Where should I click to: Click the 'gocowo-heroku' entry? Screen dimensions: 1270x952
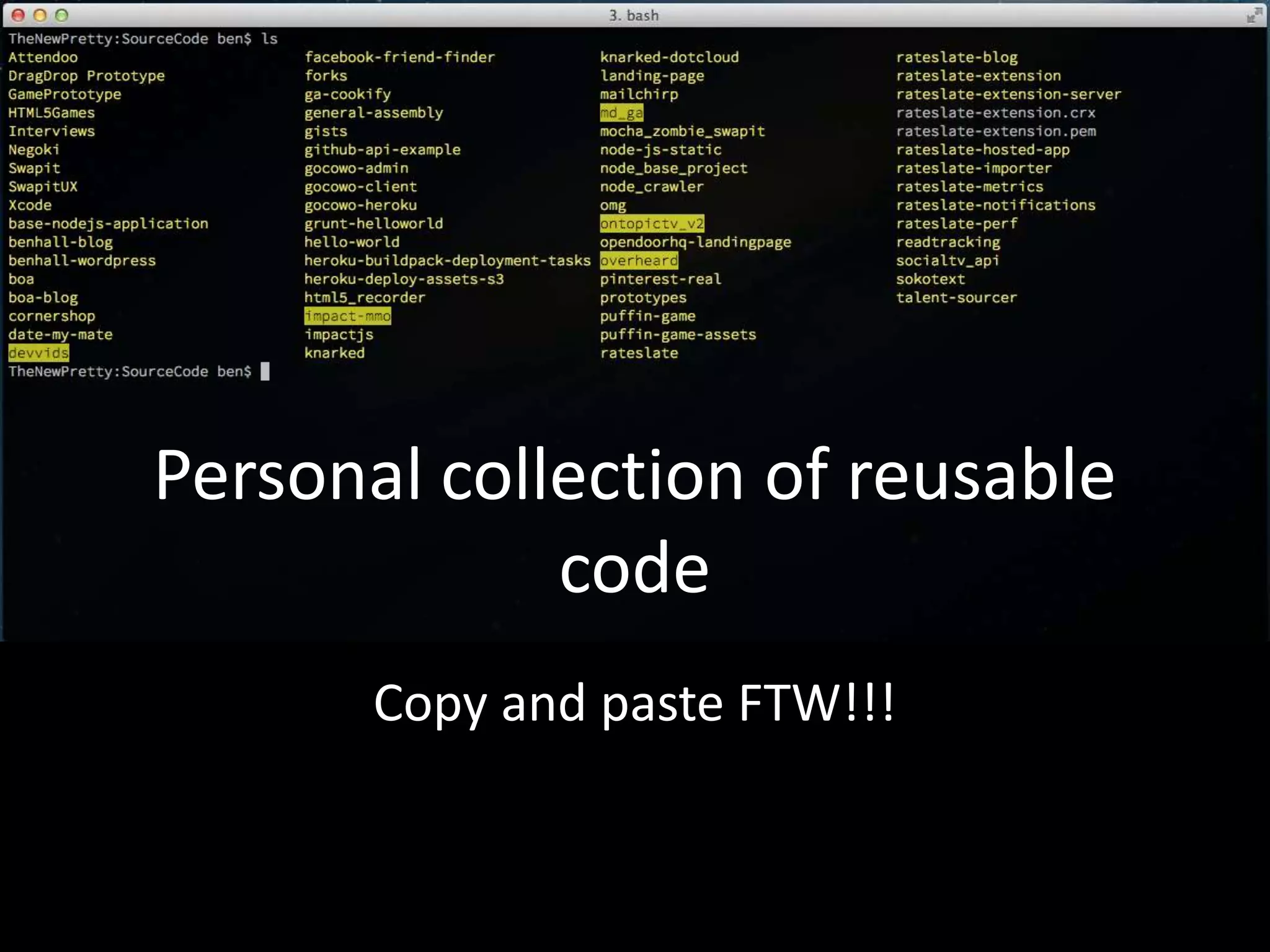coord(360,205)
